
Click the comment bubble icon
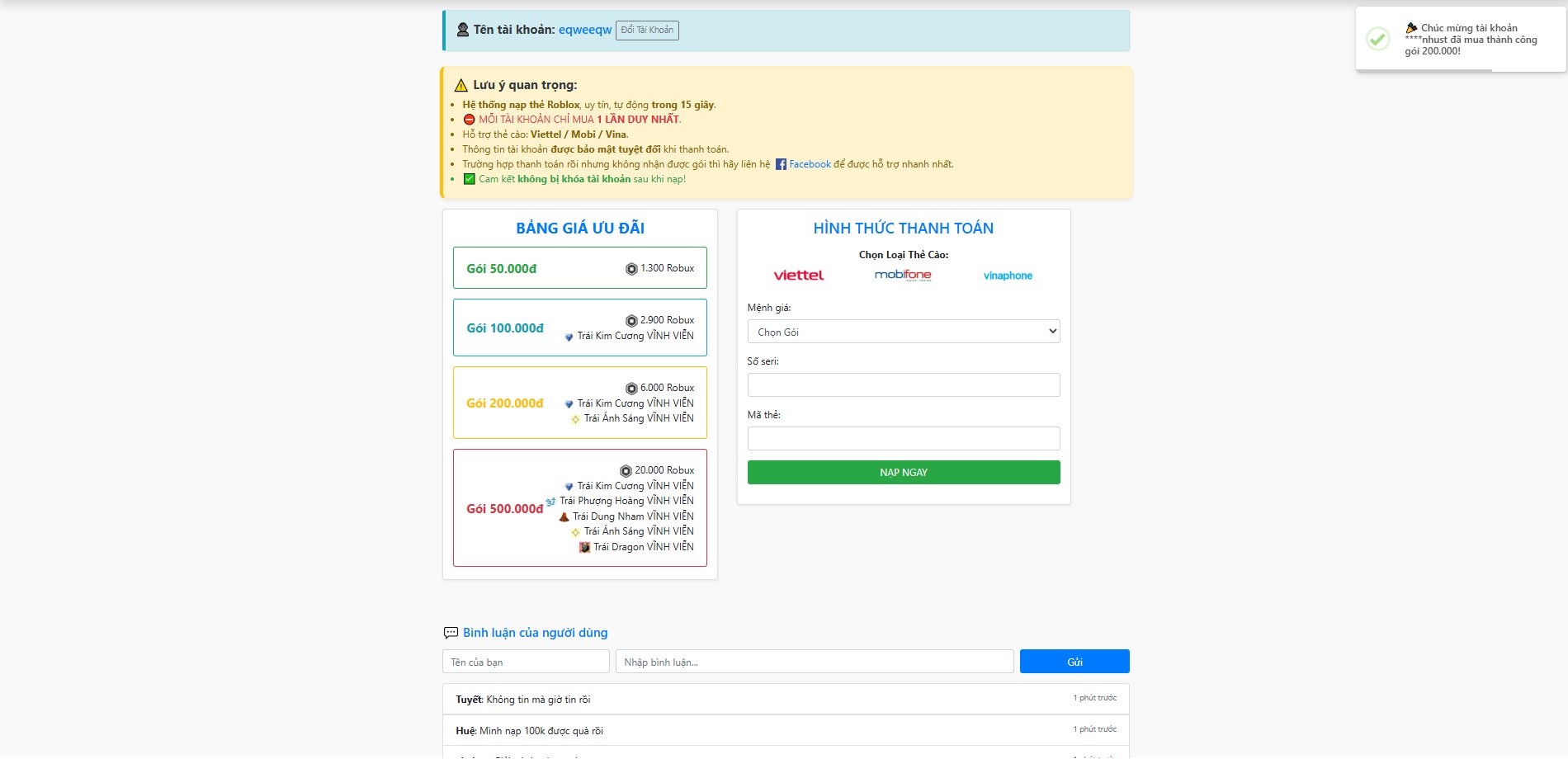point(451,633)
